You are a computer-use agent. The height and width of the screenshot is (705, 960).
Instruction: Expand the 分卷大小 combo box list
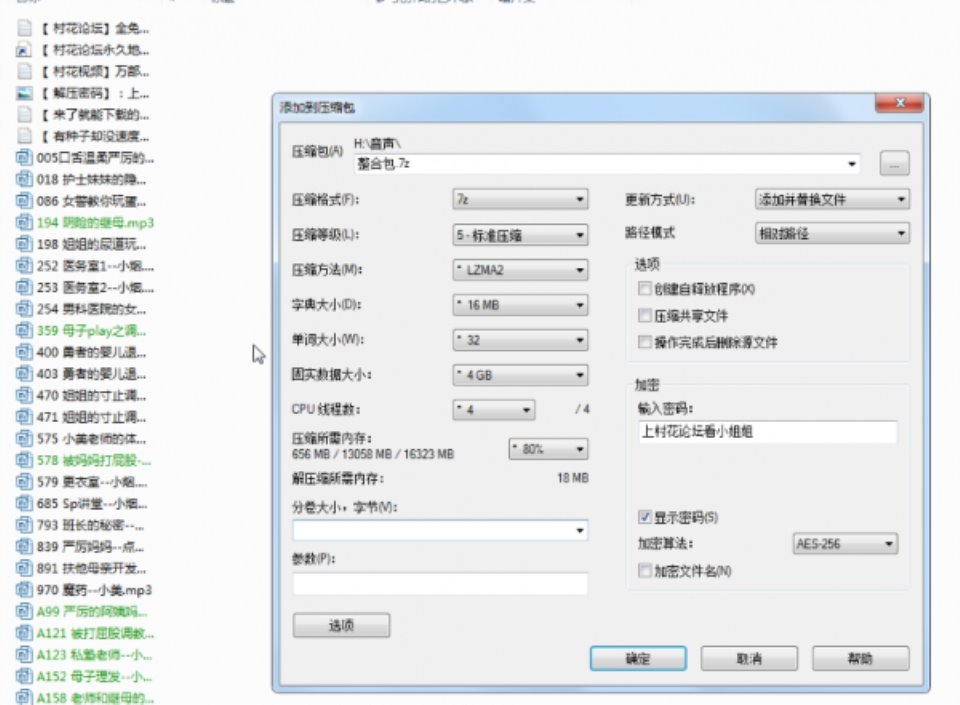(x=579, y=530)
